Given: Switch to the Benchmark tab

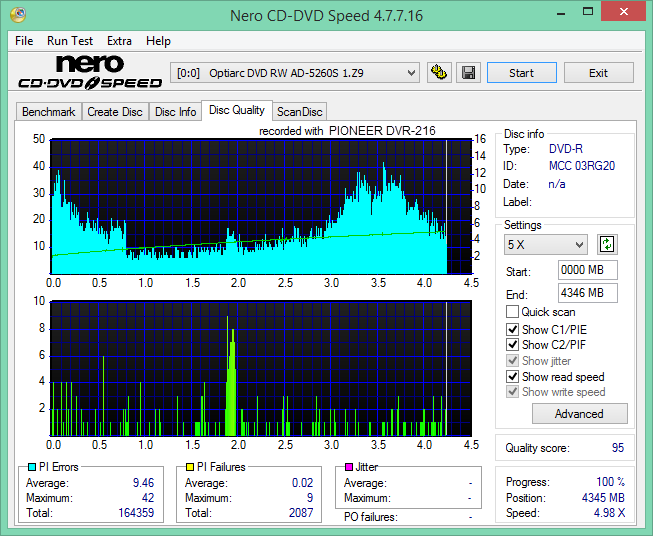Looking at the screenshot, I should [49, 112].
